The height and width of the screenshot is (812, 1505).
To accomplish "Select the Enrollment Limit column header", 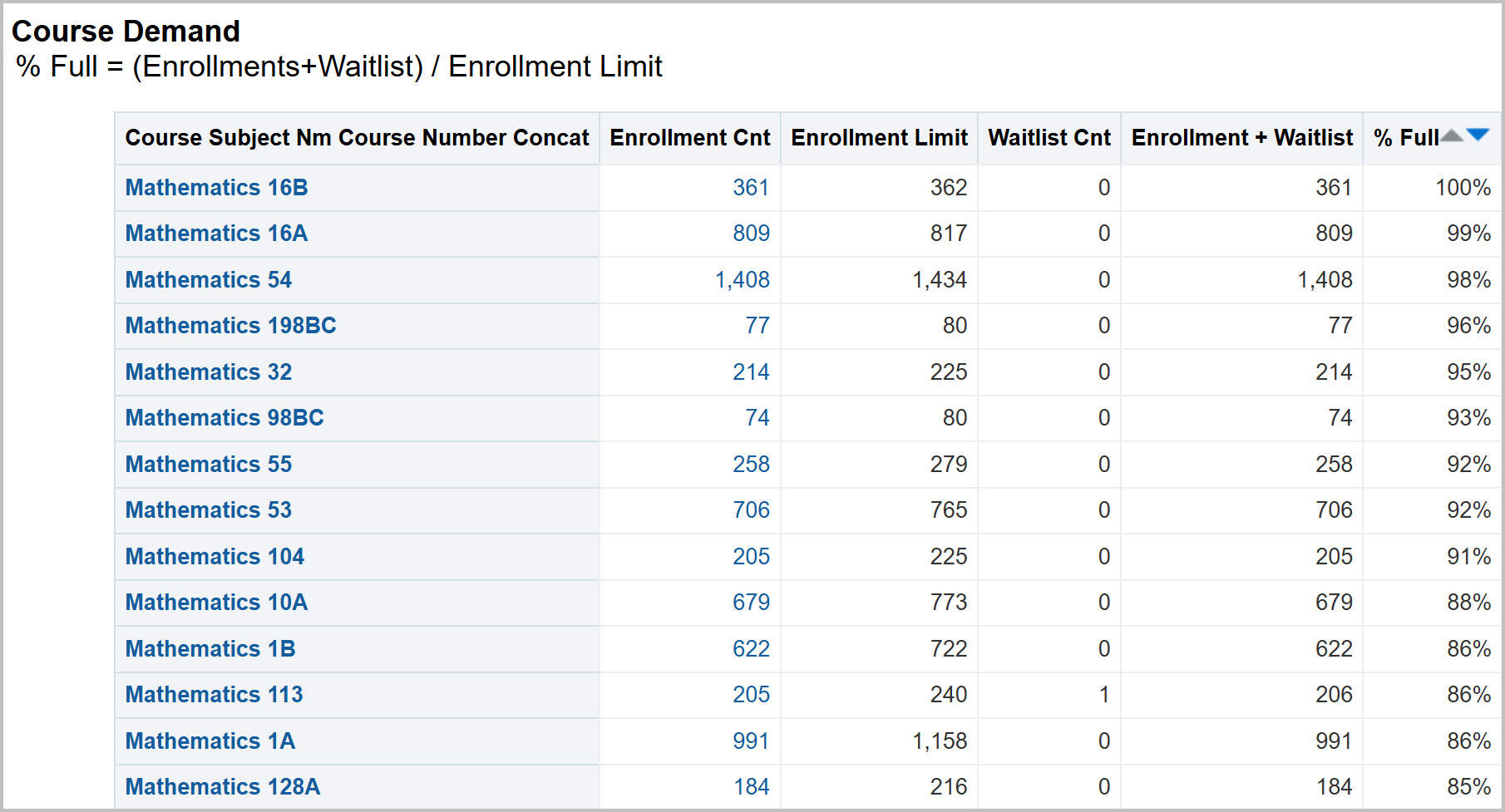I will pyautogui.click(x=879, y=137).
